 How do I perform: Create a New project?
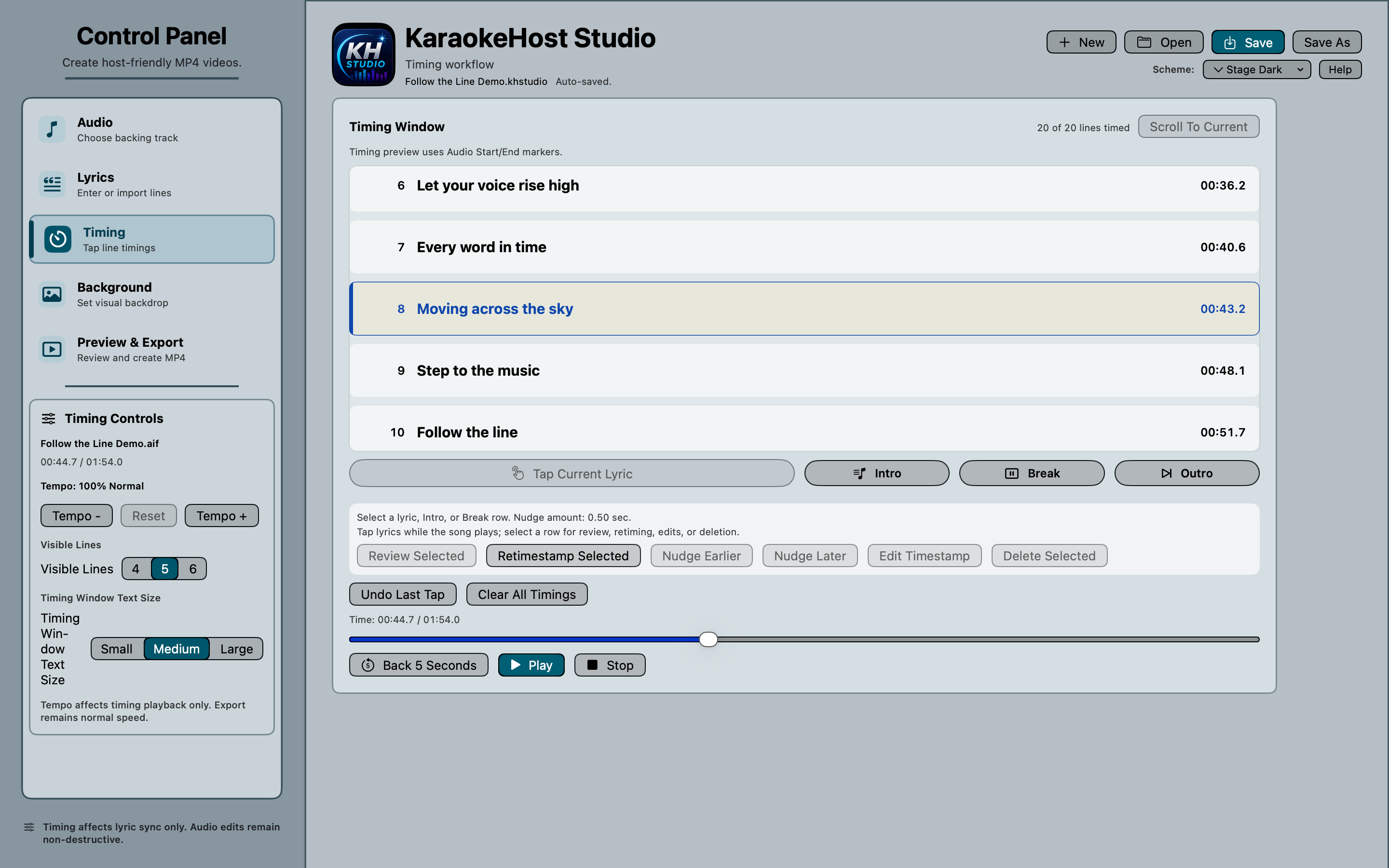point(1081,42)
